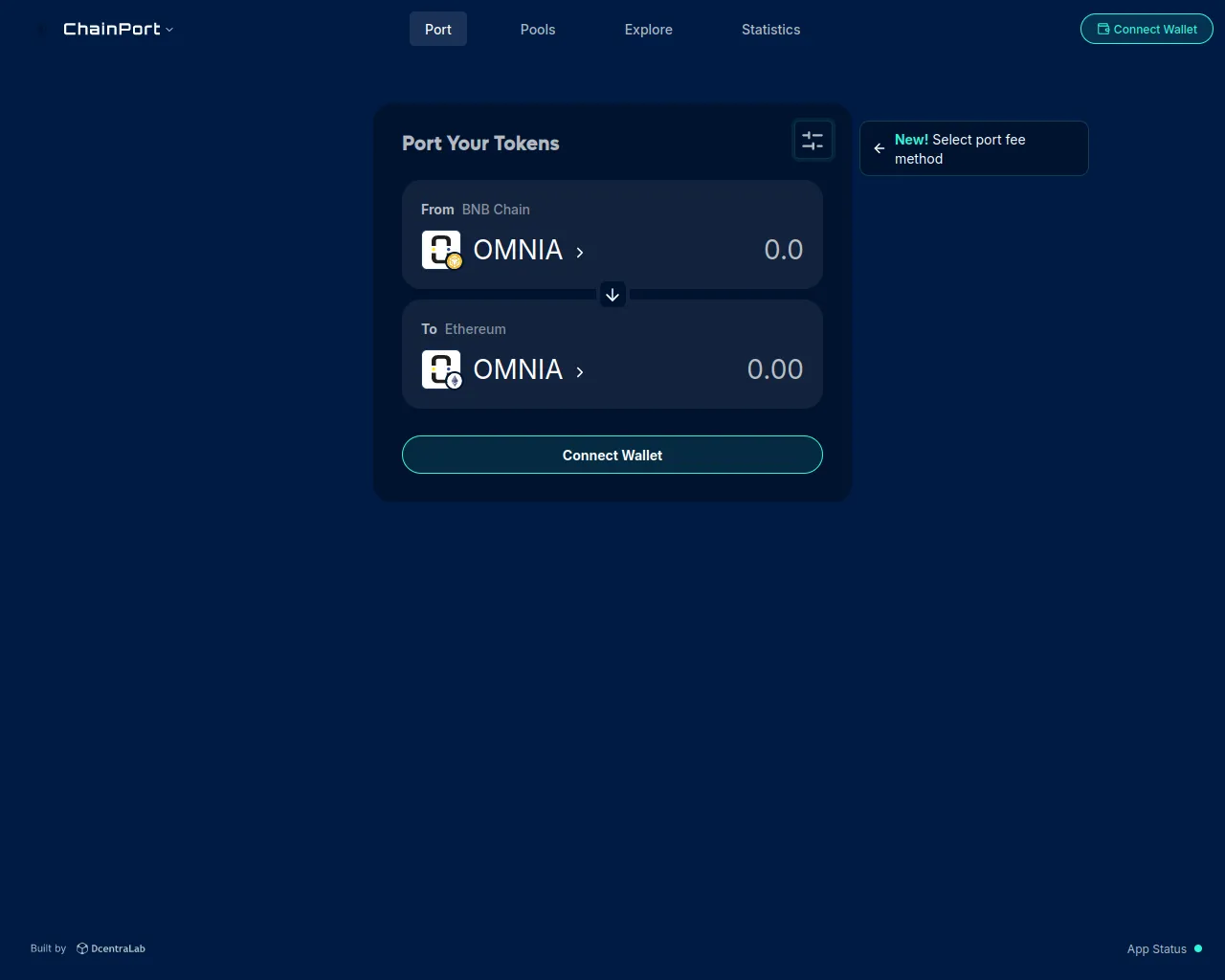The image size is (1225, 980).
Task: Click the Port Your Tokens heading
Action: coord(480,144)
